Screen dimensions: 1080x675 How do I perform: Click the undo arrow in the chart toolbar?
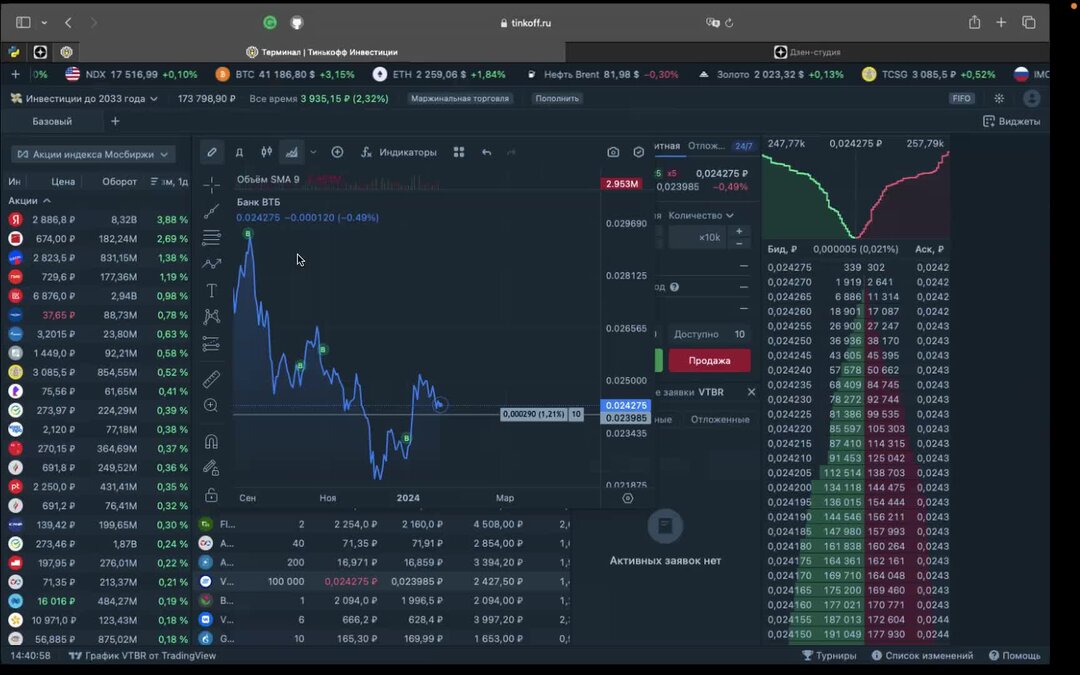point(487,152)
